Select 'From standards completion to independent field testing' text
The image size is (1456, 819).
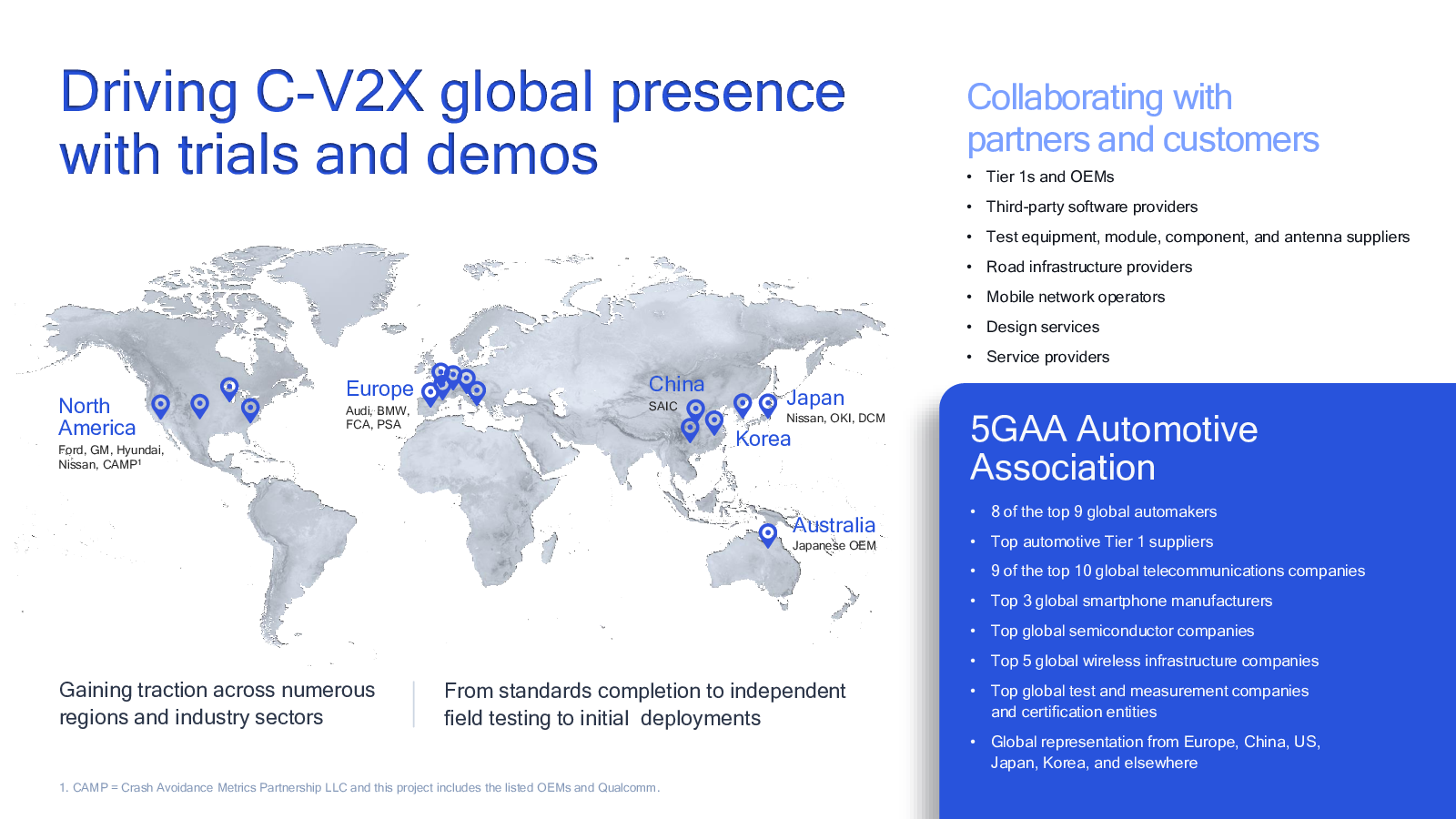point(644,704)
